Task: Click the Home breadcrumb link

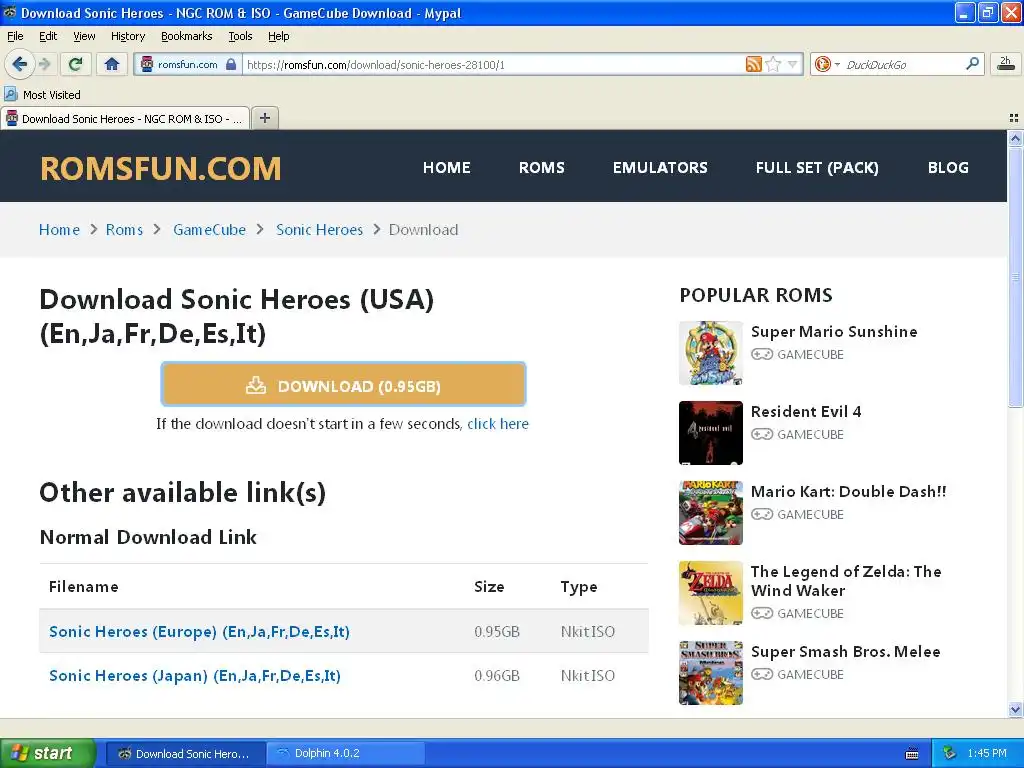Action: pyautogui.click(x=59, y=230)
